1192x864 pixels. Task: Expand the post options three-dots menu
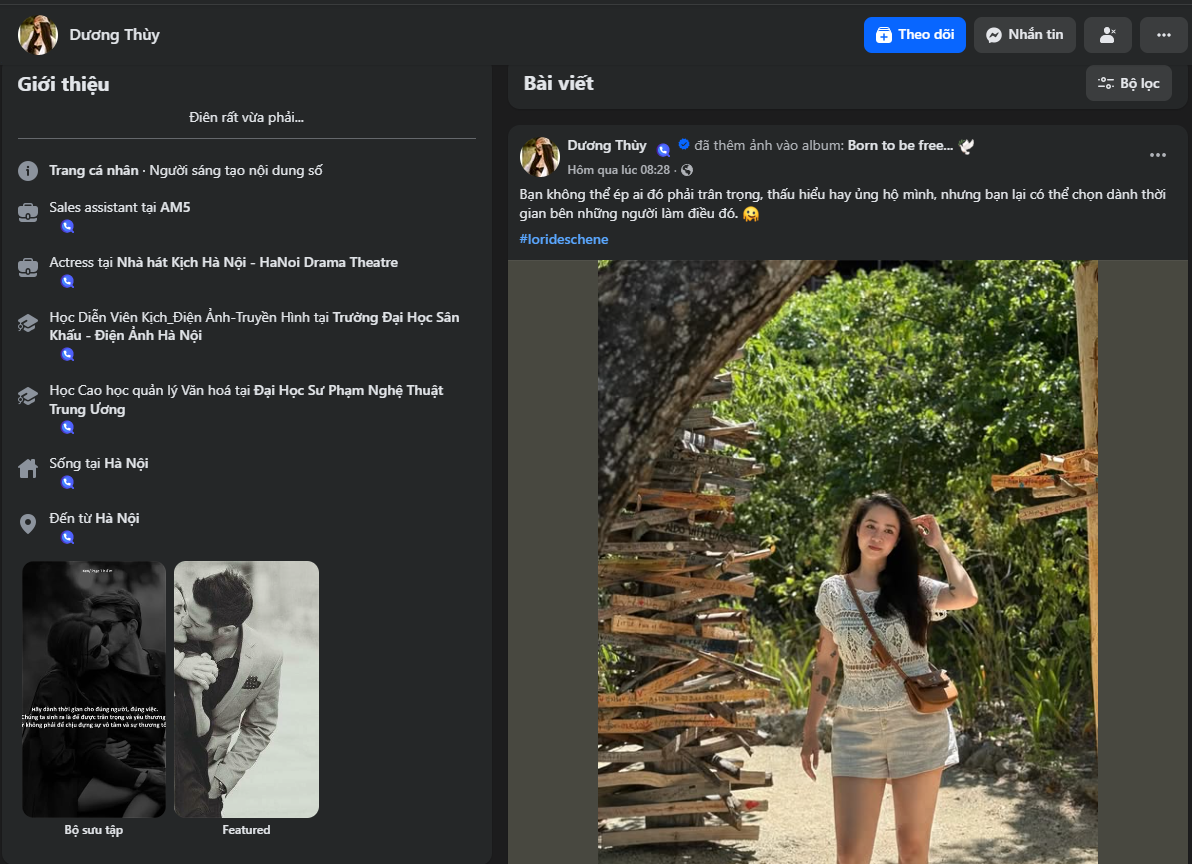coord(1157,155)
